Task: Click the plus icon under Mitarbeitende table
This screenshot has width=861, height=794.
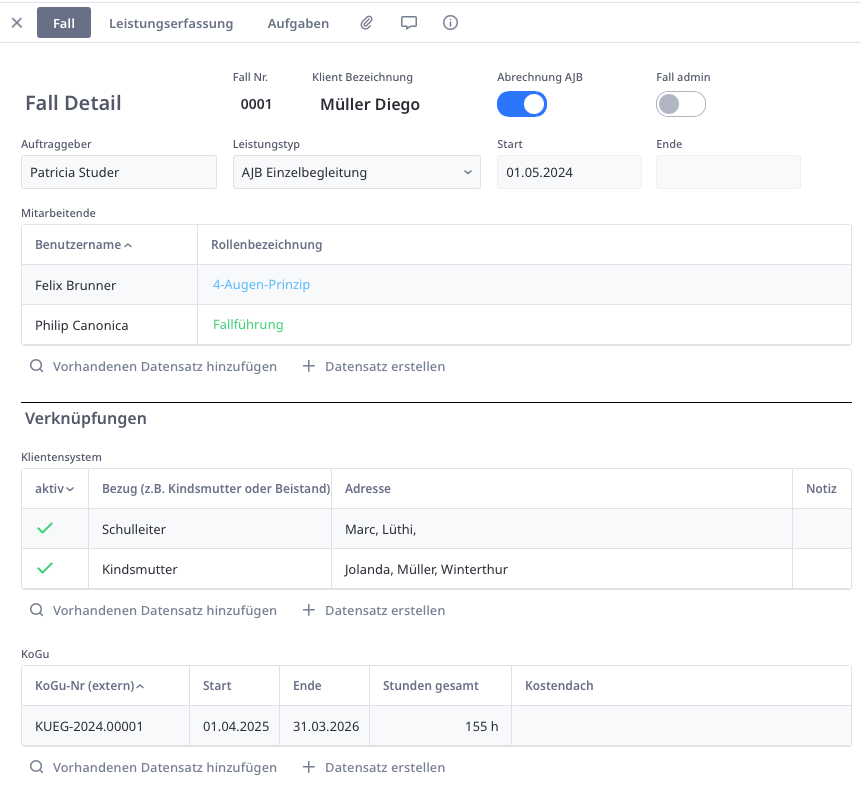Action: coord(309,366)
